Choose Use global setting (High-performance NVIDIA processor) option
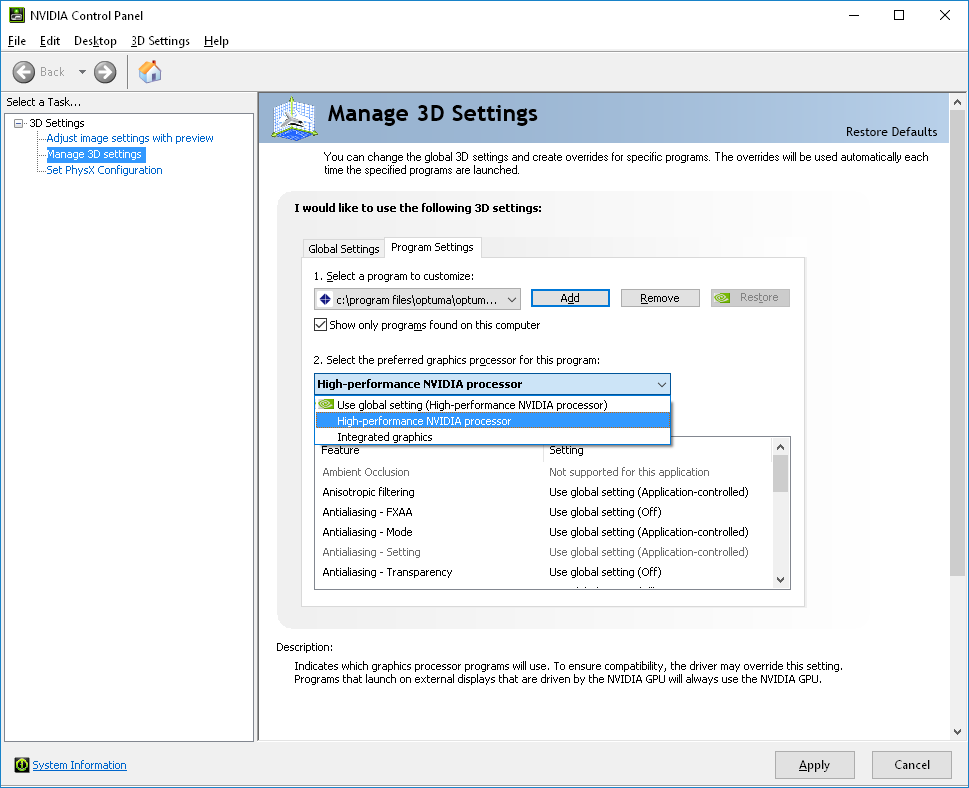Viewport: 969px width, 788px height. point(493,405)
